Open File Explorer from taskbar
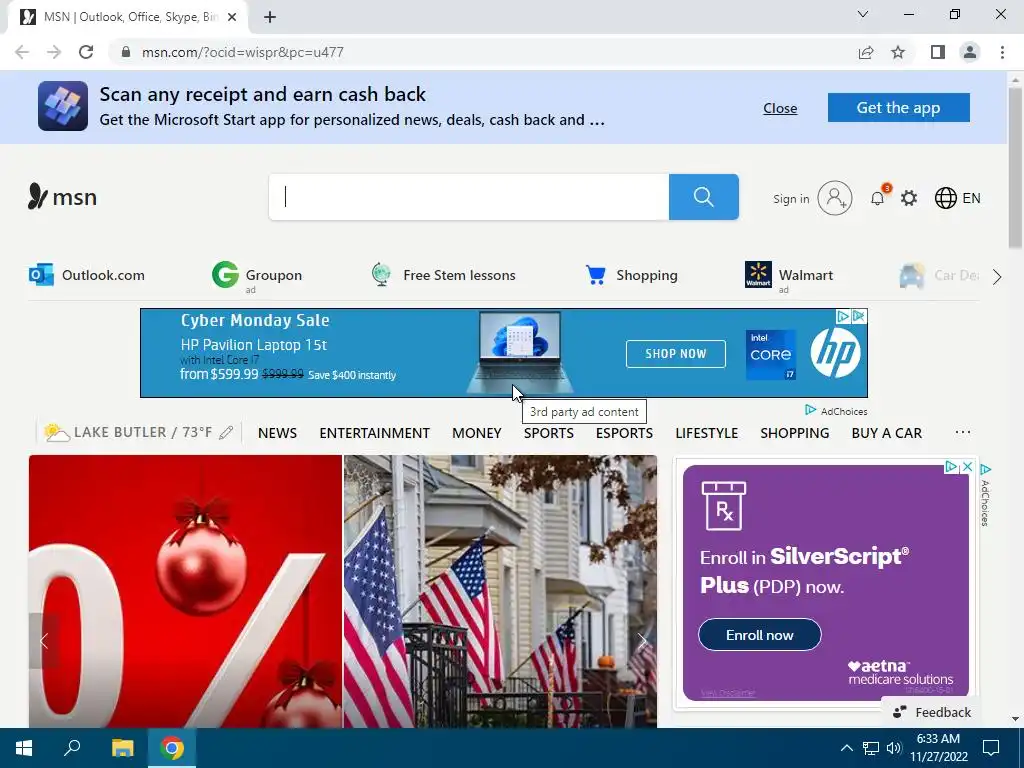Image resolution: width=1024 pixels, height=768 pixels. [122, 748]
